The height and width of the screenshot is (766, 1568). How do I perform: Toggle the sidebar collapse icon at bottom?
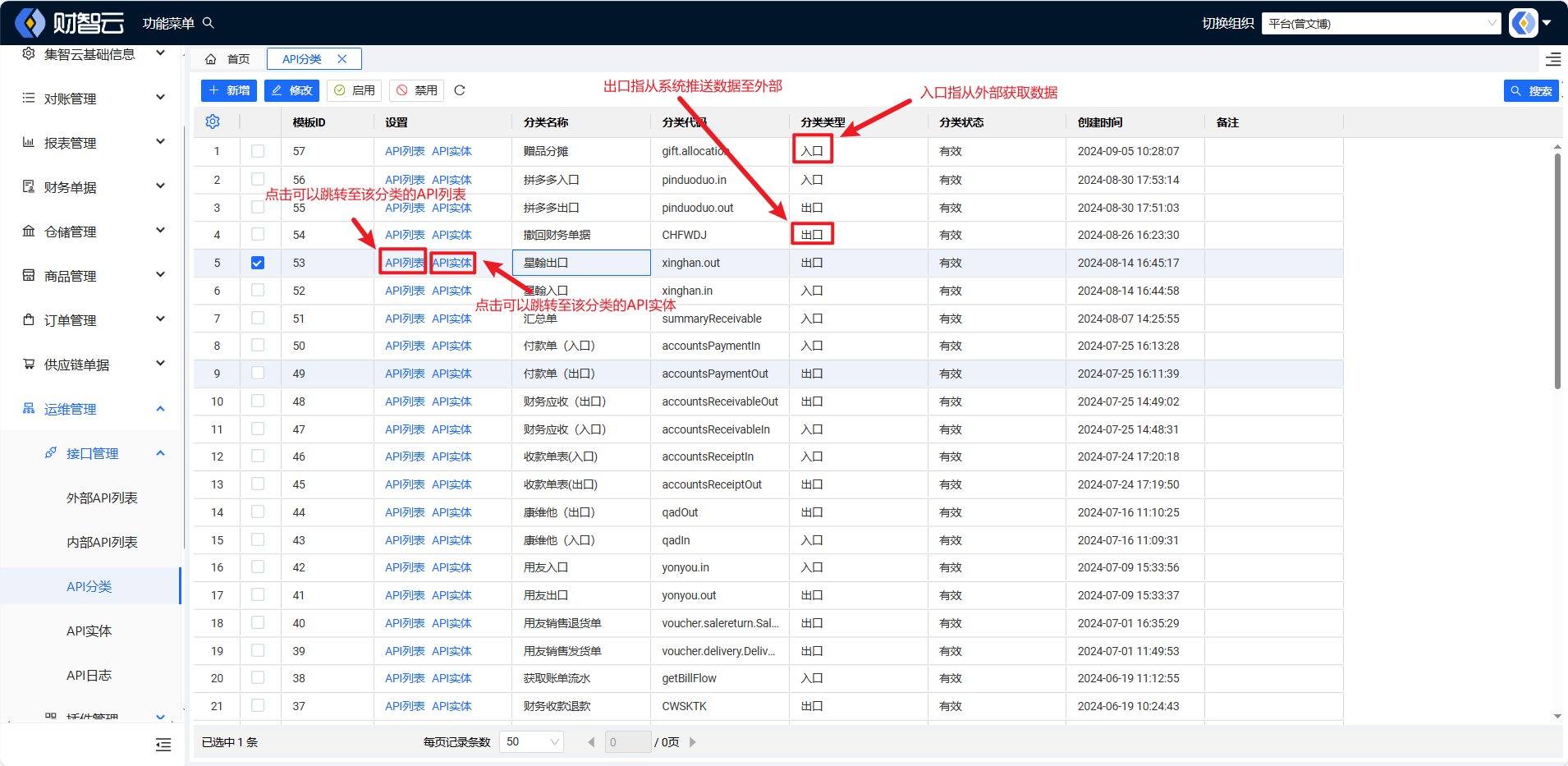click(x=163, y=745)
